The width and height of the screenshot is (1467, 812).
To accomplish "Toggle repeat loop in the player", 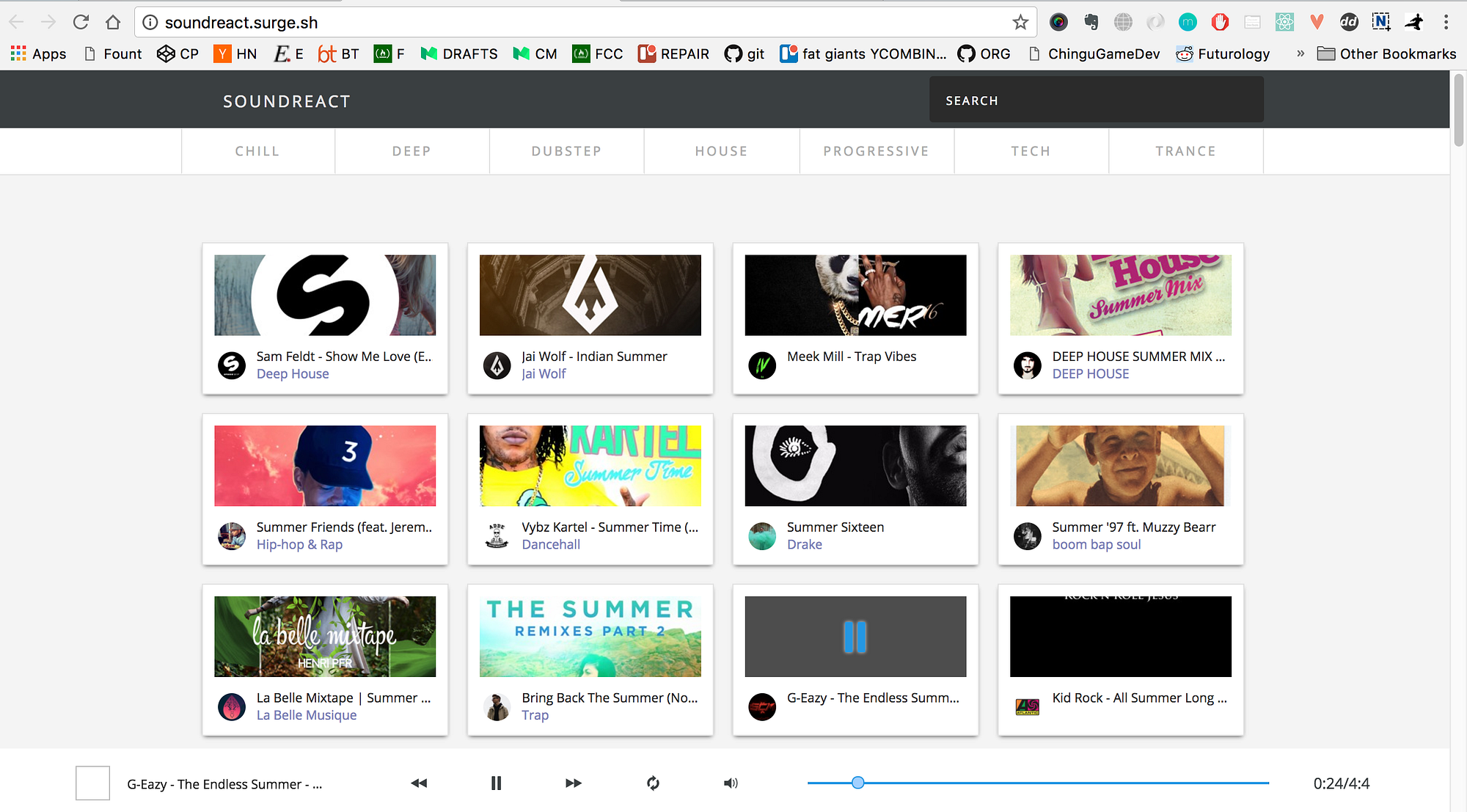I will [653, 783].
